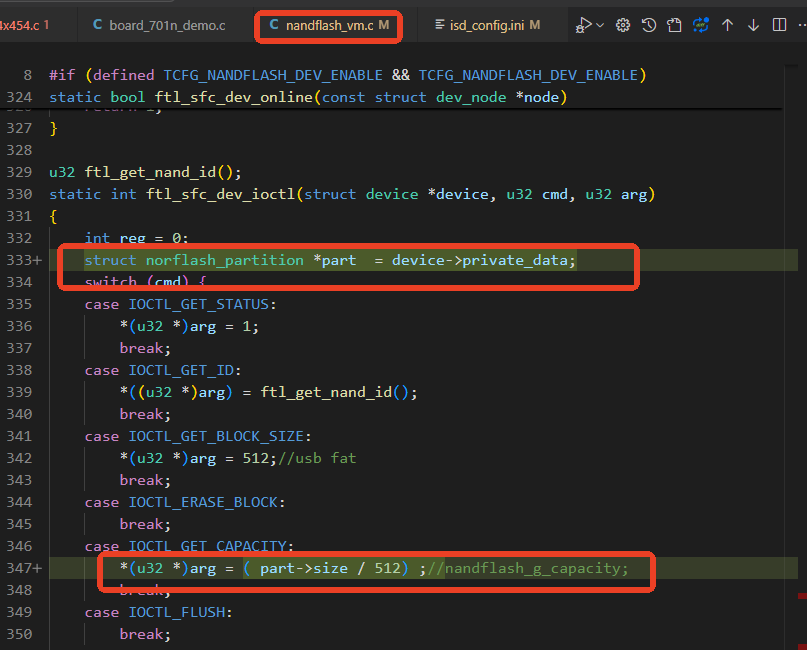Place cursor on norflash_partition in line 333
This screenshot has height=650, width=807.
coord(224,260)
